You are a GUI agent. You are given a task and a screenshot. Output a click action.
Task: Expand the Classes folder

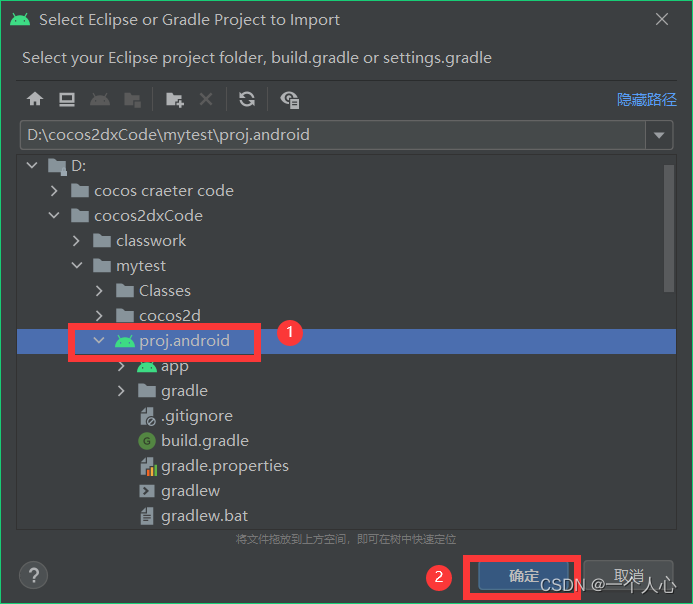tap(99, 291)
